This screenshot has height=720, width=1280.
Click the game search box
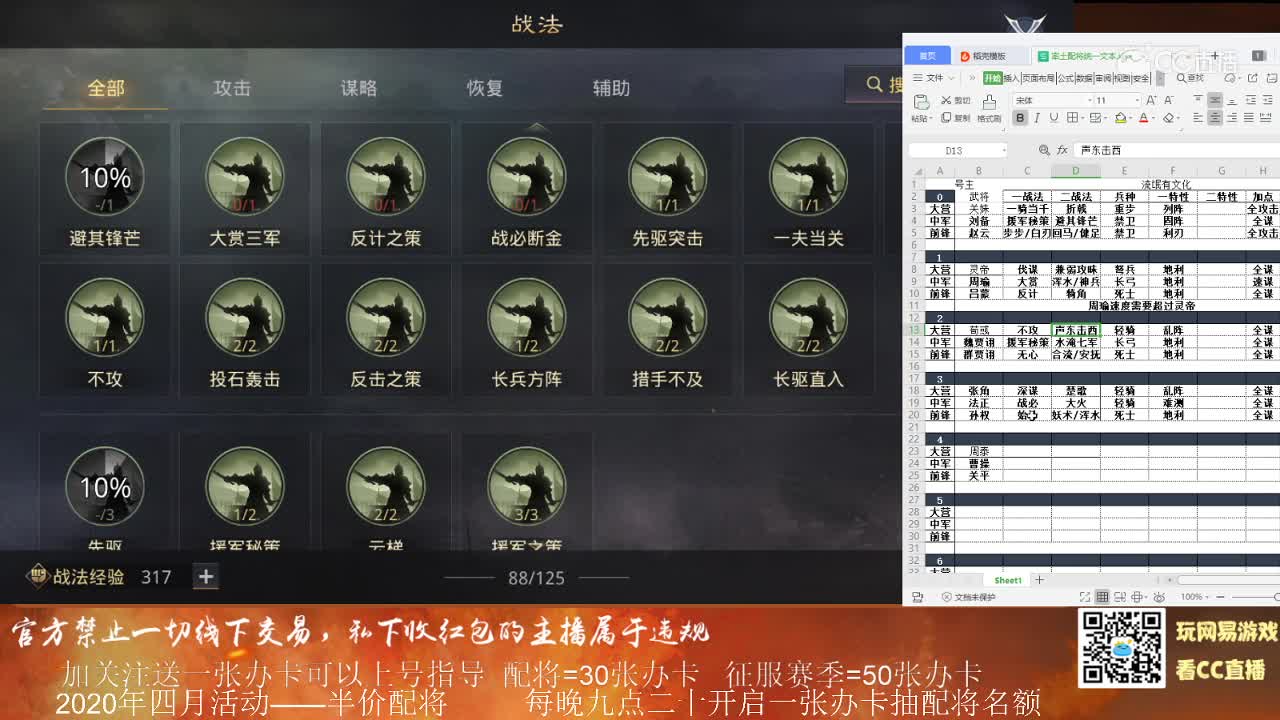click(x=875, y=85)
